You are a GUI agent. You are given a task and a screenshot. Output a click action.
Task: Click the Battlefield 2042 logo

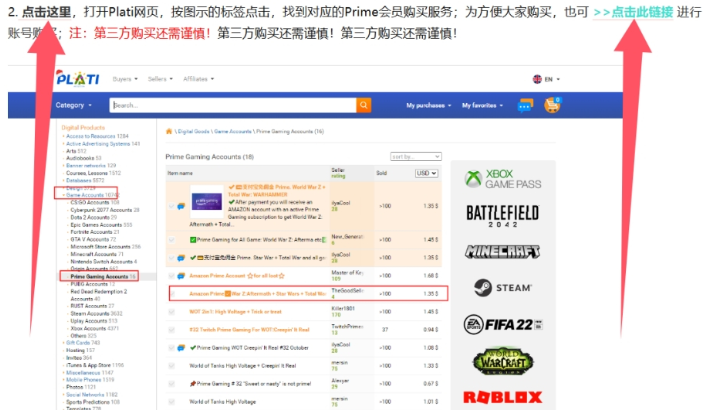pos(502,215)
